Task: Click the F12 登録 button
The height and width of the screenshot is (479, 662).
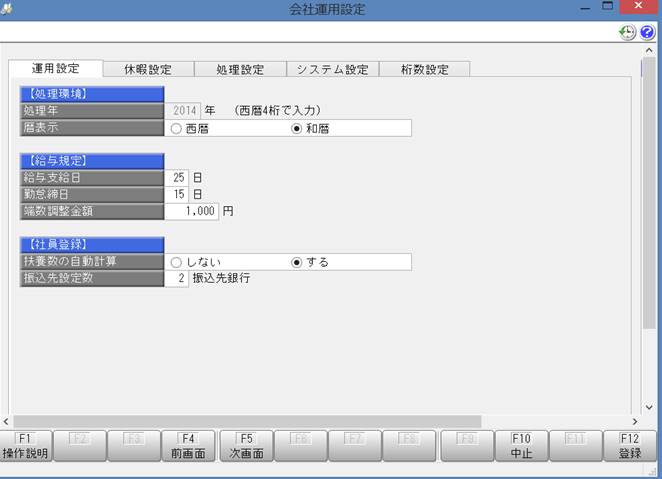Action: pyautogui.click(x=630, y=446)
